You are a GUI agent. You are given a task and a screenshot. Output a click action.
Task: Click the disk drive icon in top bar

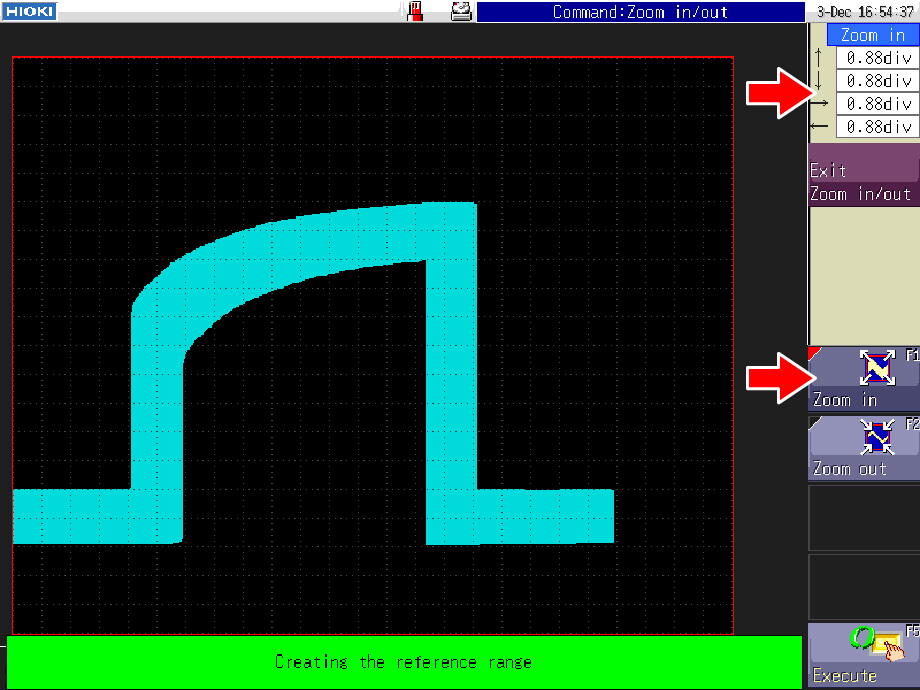(461, 11)
